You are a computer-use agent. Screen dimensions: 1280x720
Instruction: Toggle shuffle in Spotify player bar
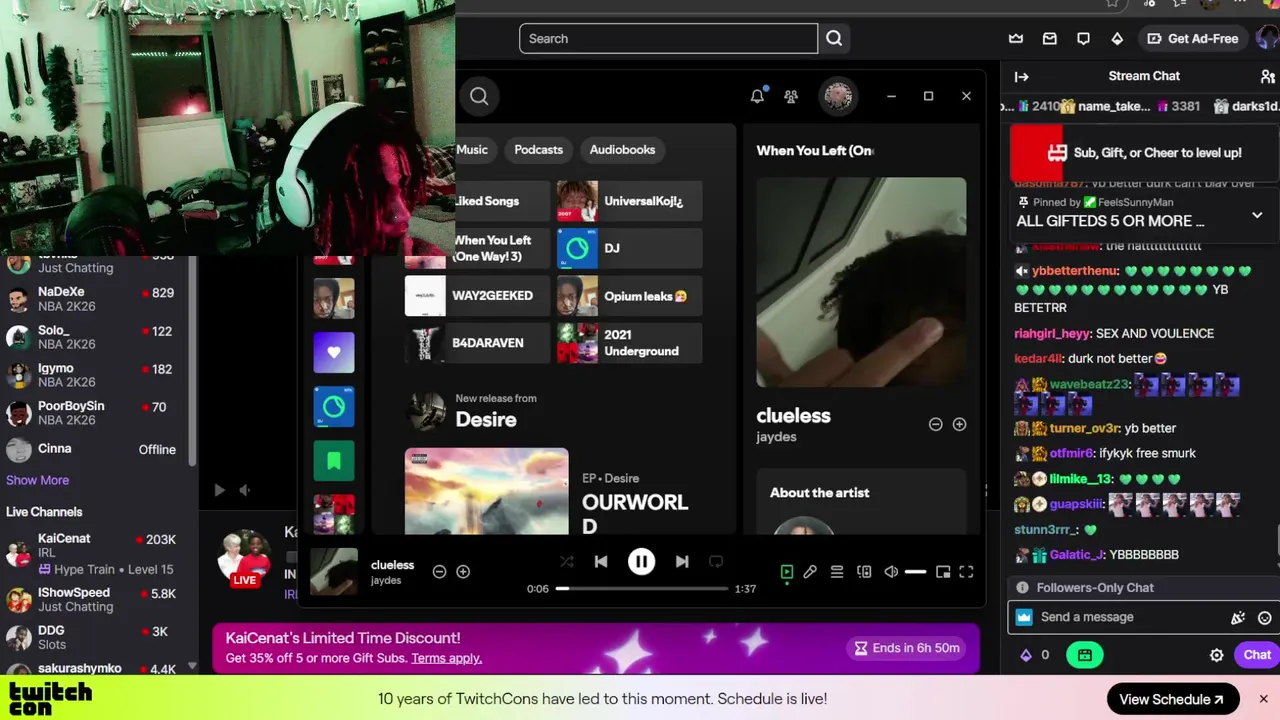pos(566,562)
